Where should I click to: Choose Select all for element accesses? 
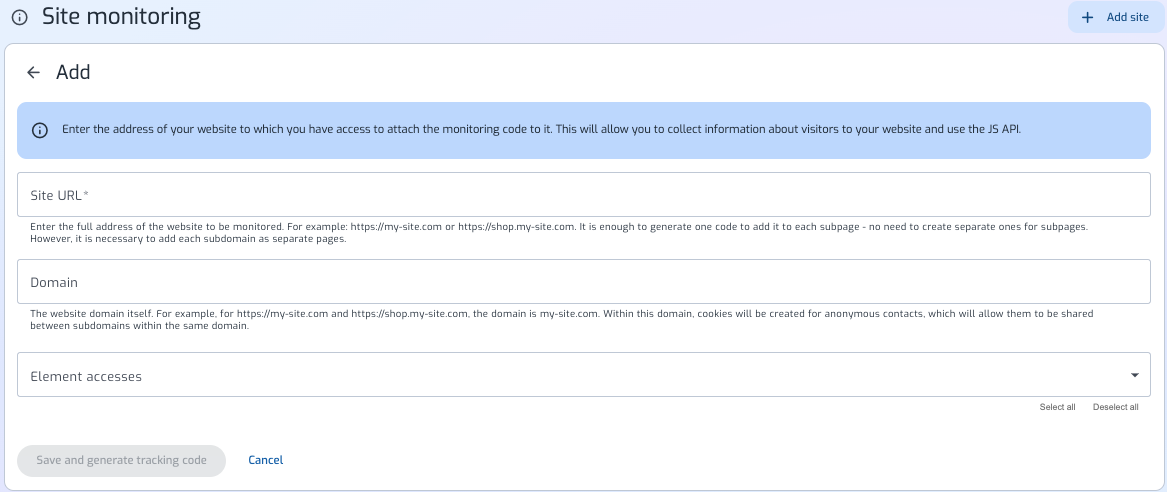click(x=1057, y=407)
